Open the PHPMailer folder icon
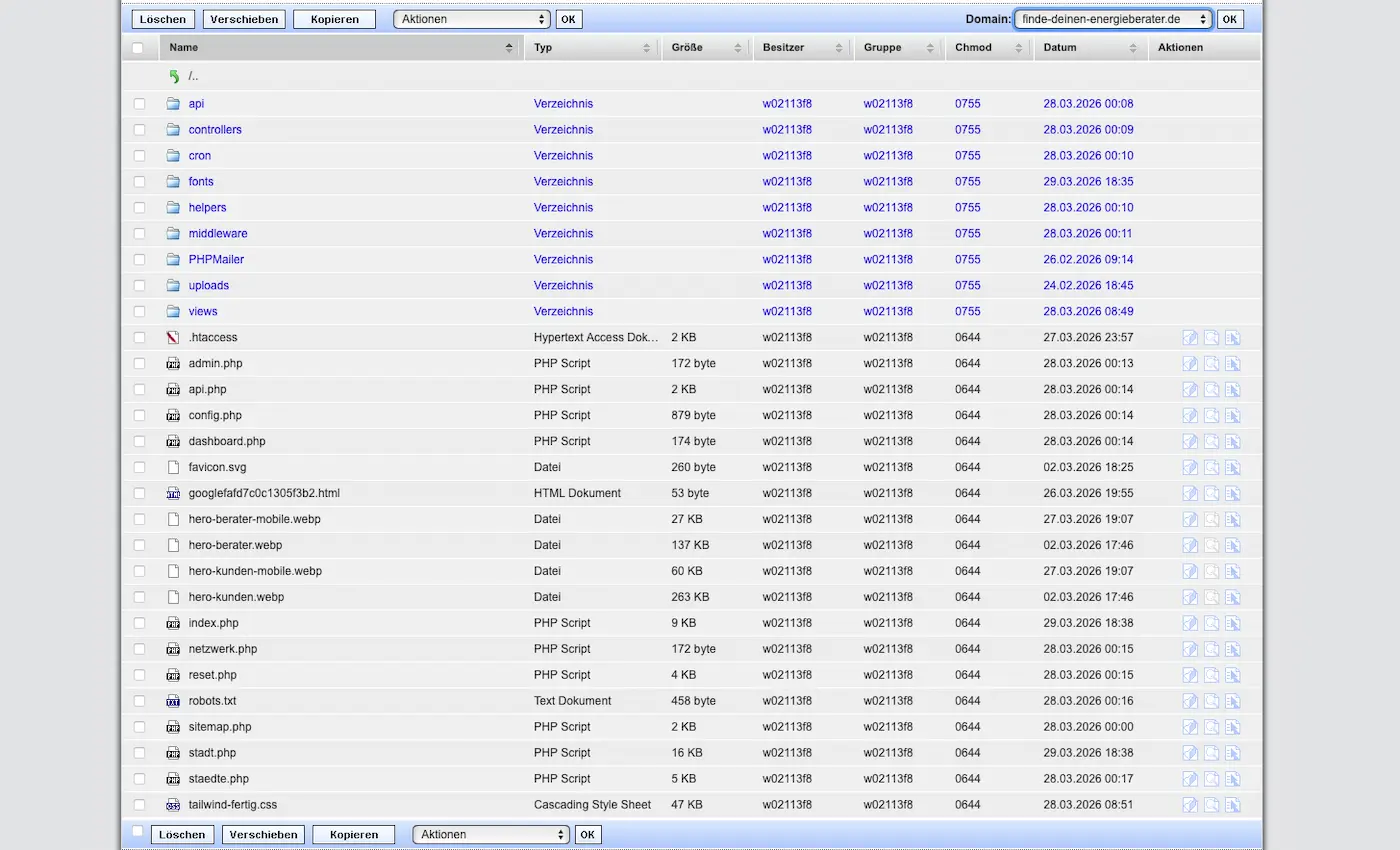The image size is (1400, 850). pyautogui.click(x=174, y=259)
